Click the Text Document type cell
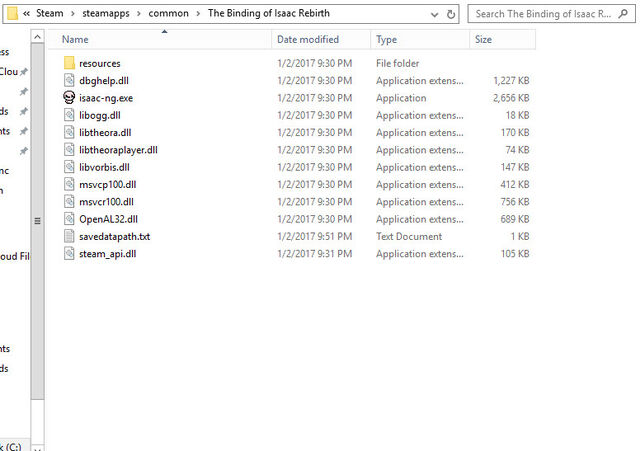 coord(409,236)
